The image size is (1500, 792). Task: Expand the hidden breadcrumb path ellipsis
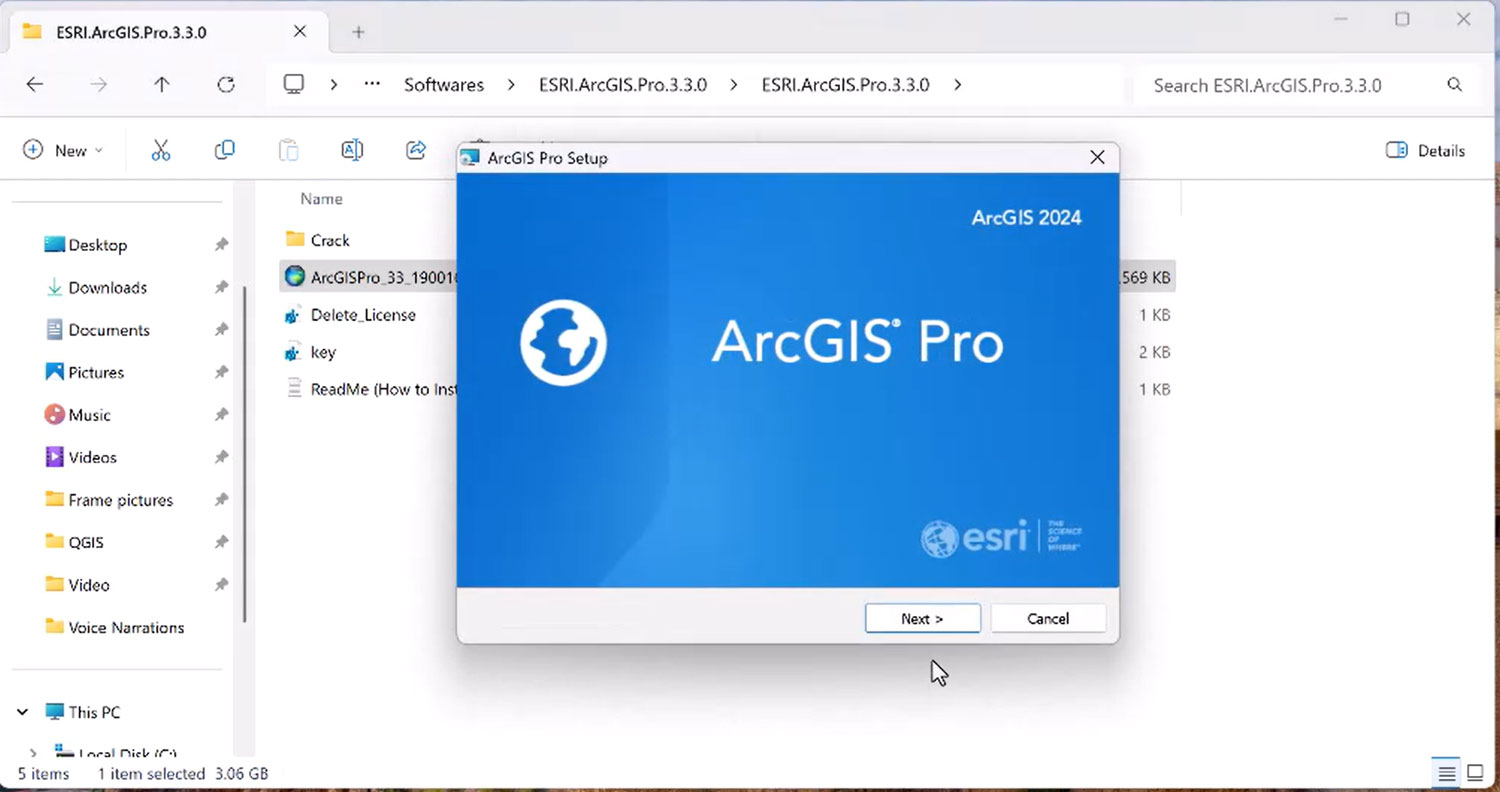pos(372,85)
